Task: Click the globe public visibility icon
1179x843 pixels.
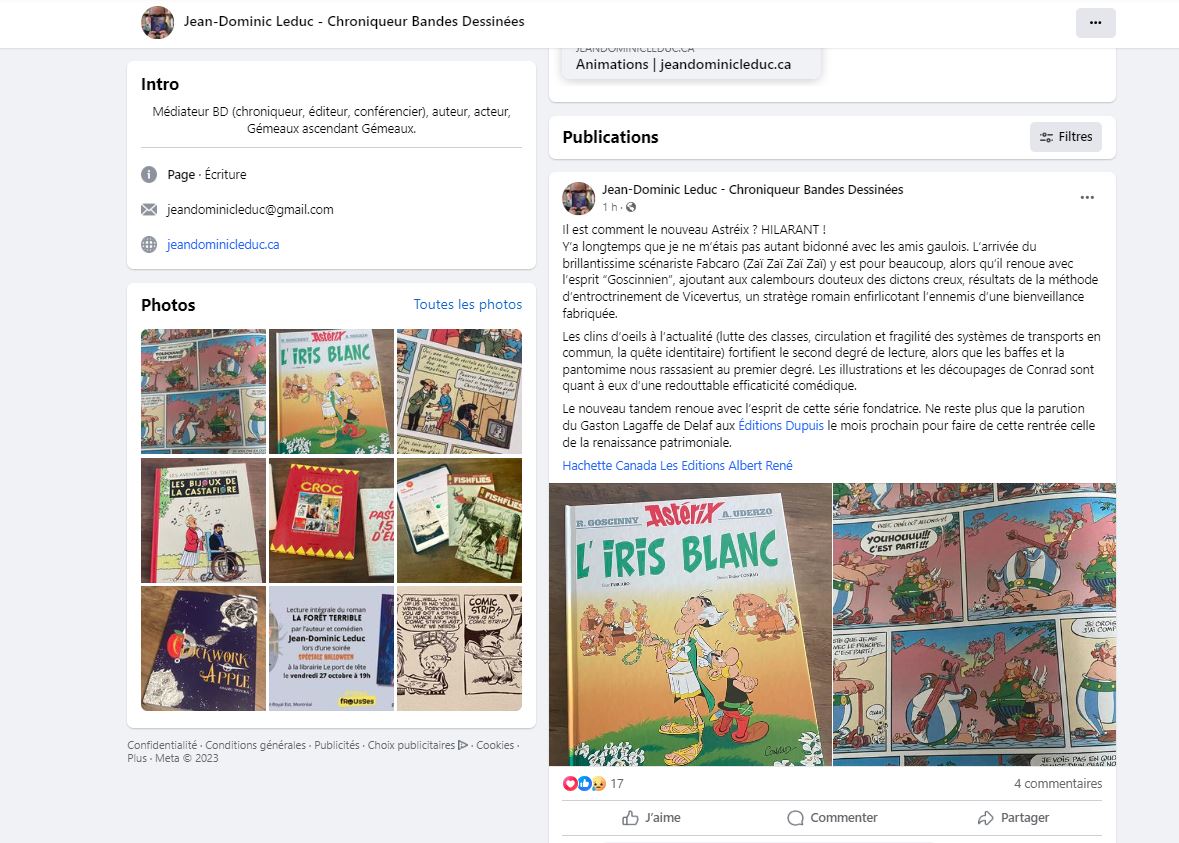Action: 631,207
